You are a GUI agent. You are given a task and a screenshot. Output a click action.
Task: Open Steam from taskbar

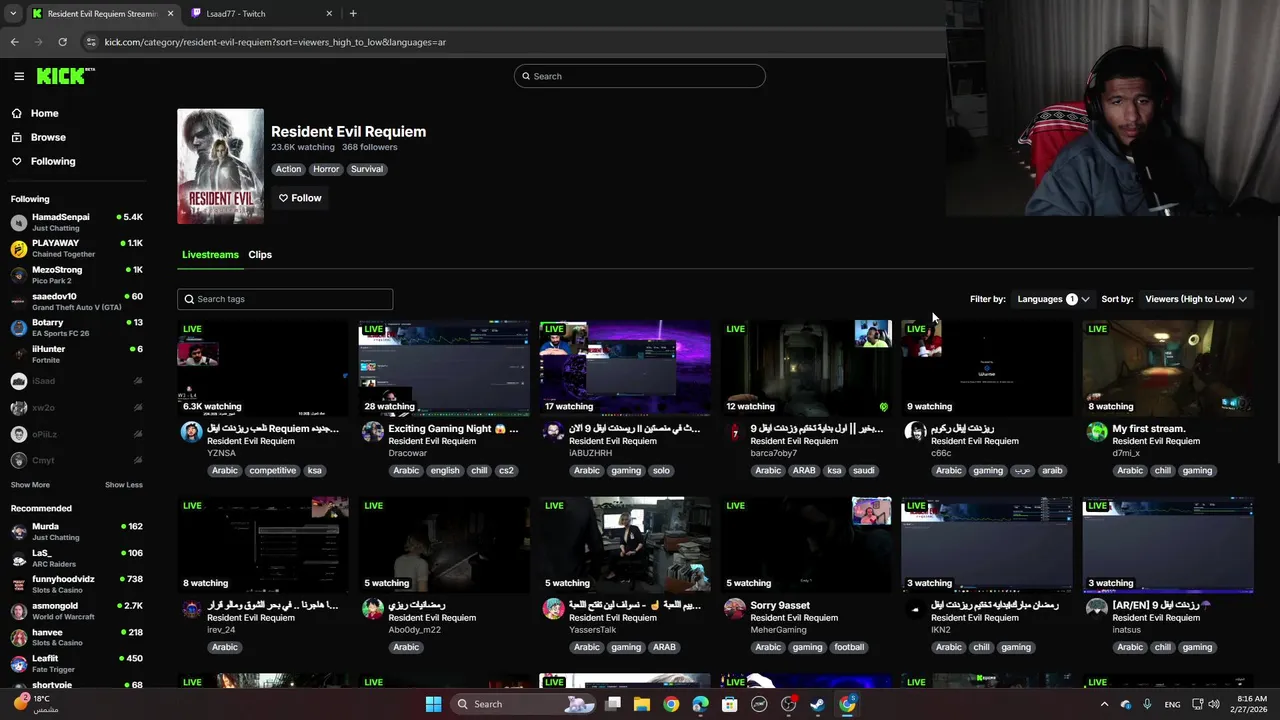click(817, 704)
